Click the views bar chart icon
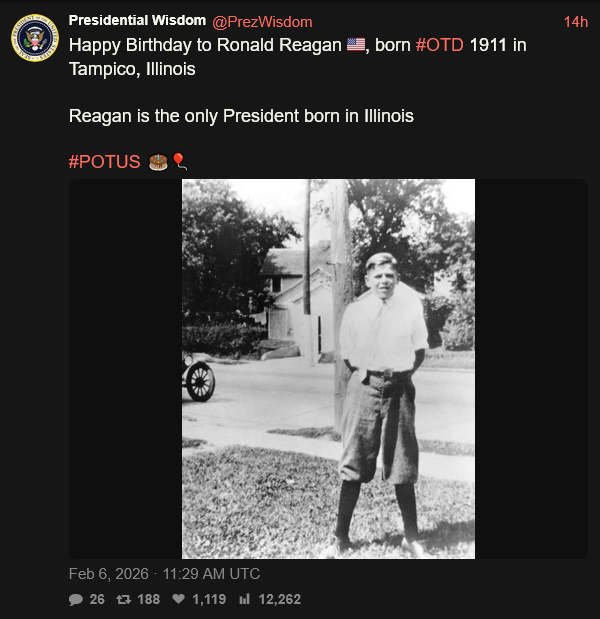Image resolution: width=600 pixels, height=619 pixels. click(x=244, y=599)
